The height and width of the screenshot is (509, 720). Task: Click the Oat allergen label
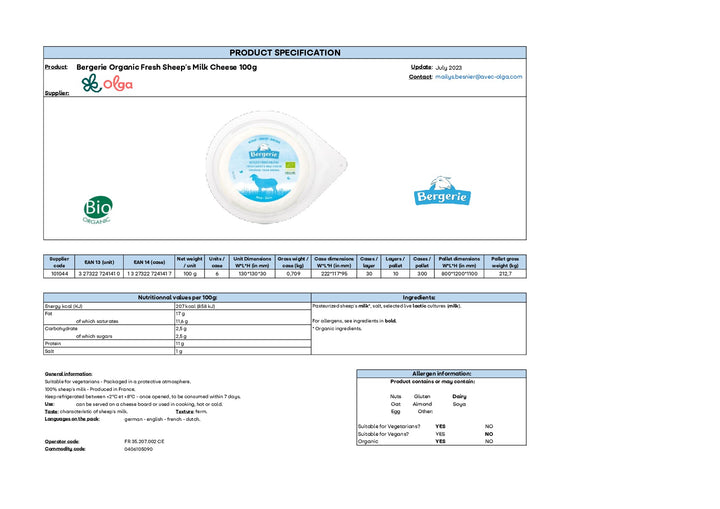click(x=395, y=404)
